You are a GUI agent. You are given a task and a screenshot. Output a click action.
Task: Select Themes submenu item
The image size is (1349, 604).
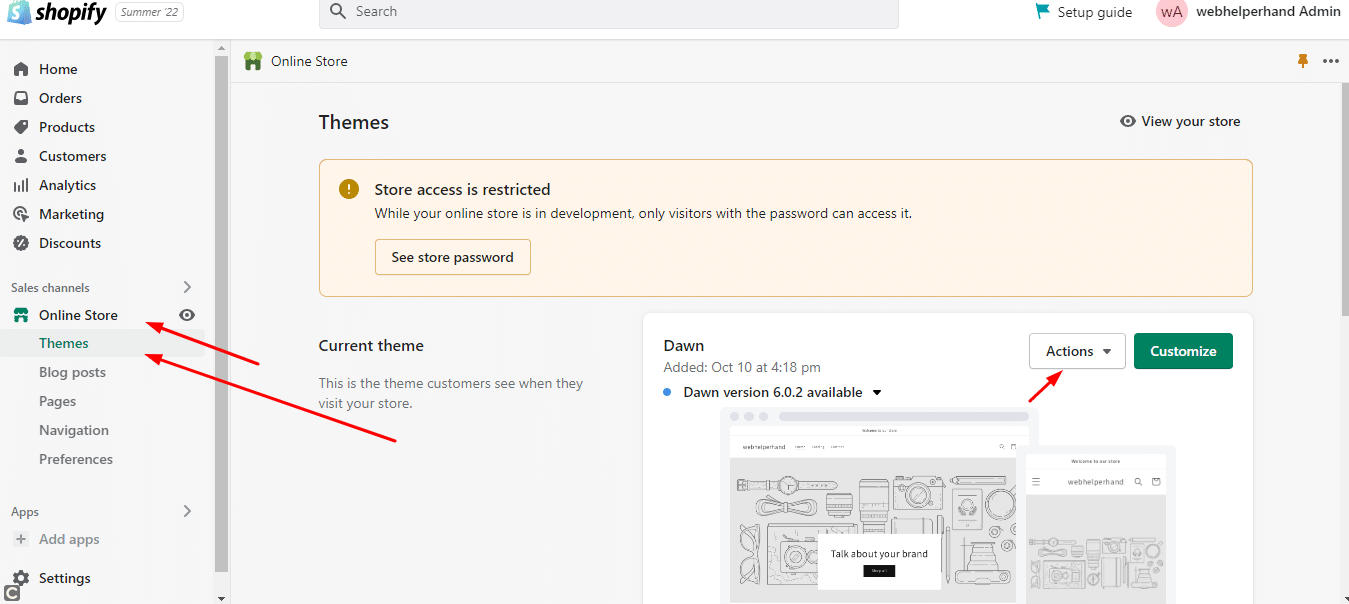coord(64,343)
